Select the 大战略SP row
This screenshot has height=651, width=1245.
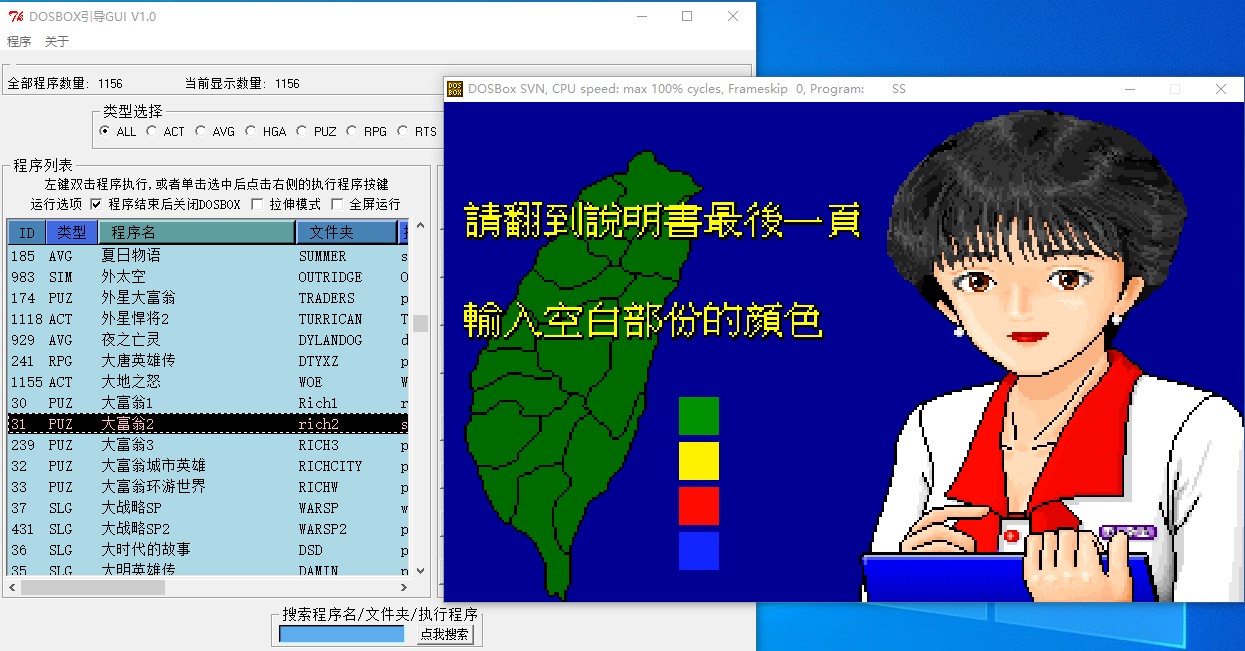point(208,508)
